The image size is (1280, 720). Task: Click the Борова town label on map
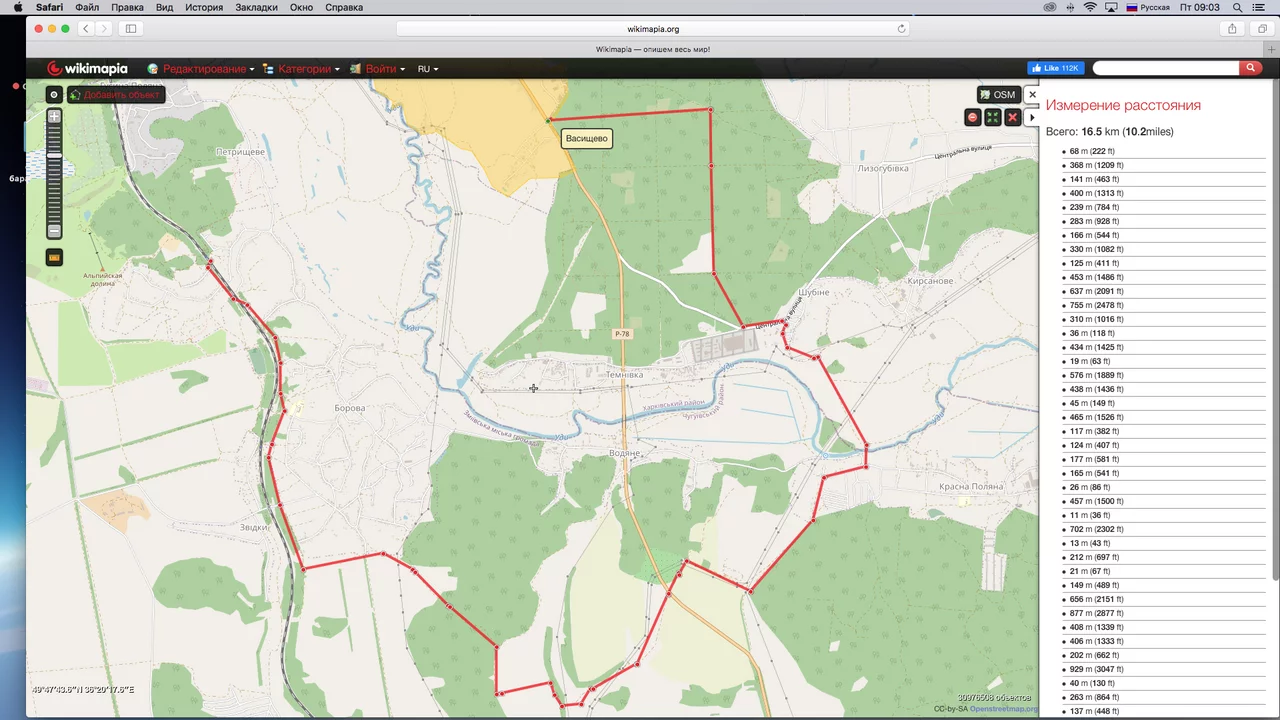350,408
